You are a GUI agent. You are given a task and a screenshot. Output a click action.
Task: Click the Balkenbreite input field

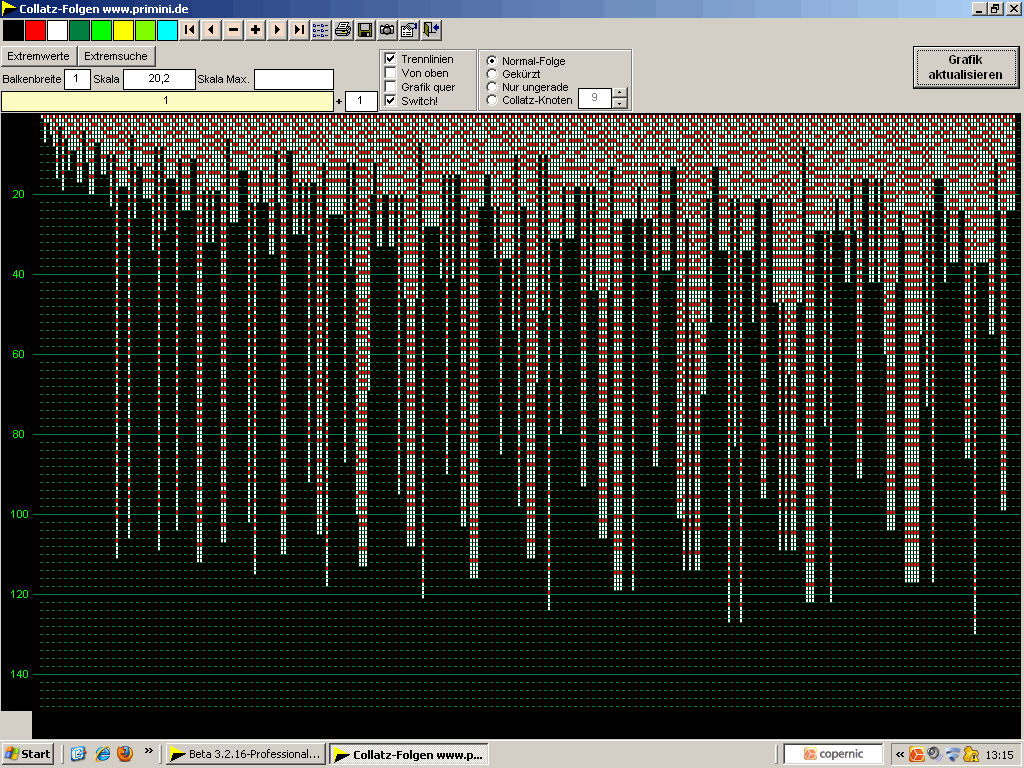click(x=77, y=79)
